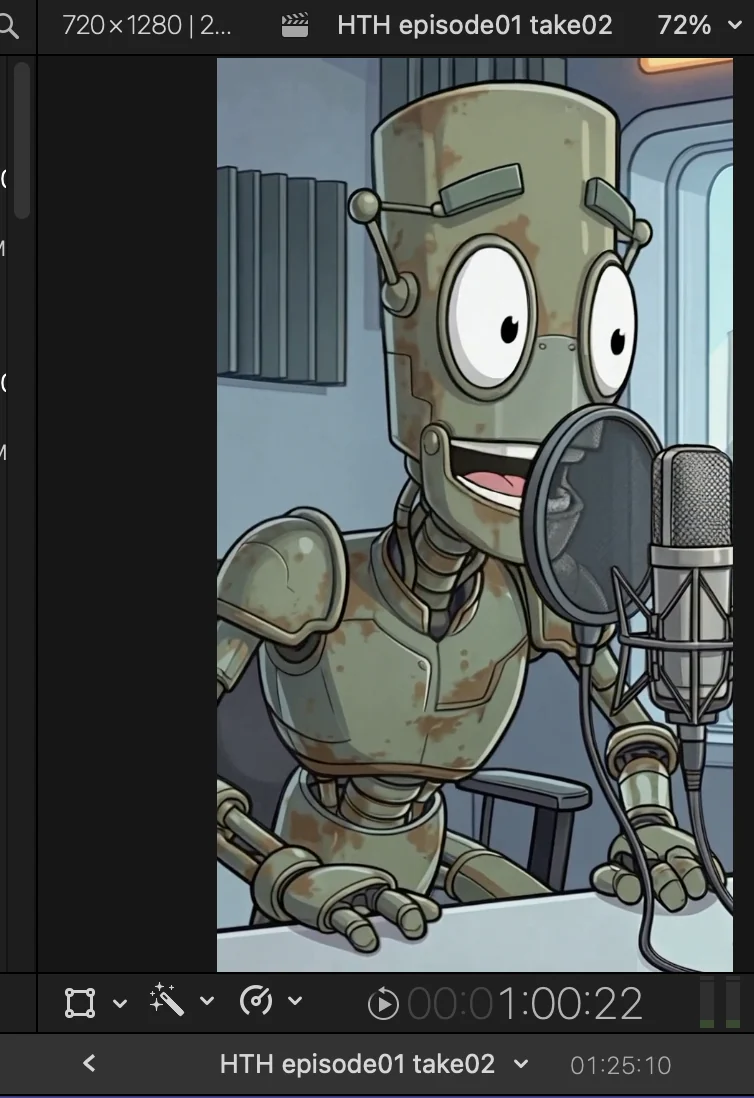Open the enhancements menu chevron

207,1001
